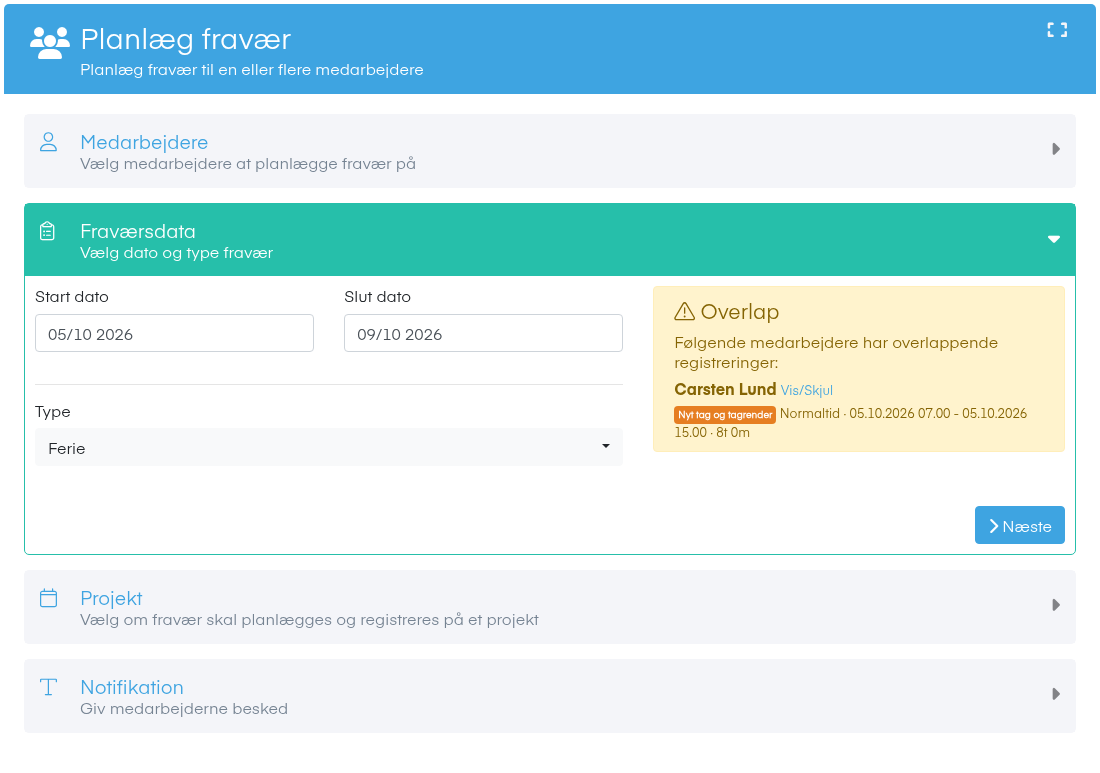Click the clipboard icon next to Fraværsdata

(x=47, y=231)
